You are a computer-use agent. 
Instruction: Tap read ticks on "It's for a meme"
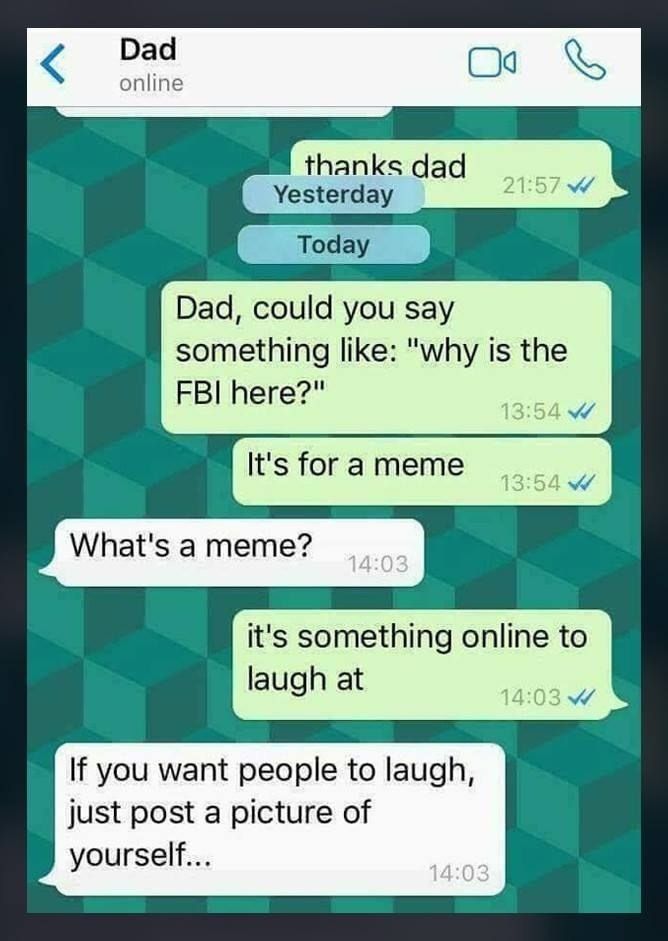[x=581, y=483]
